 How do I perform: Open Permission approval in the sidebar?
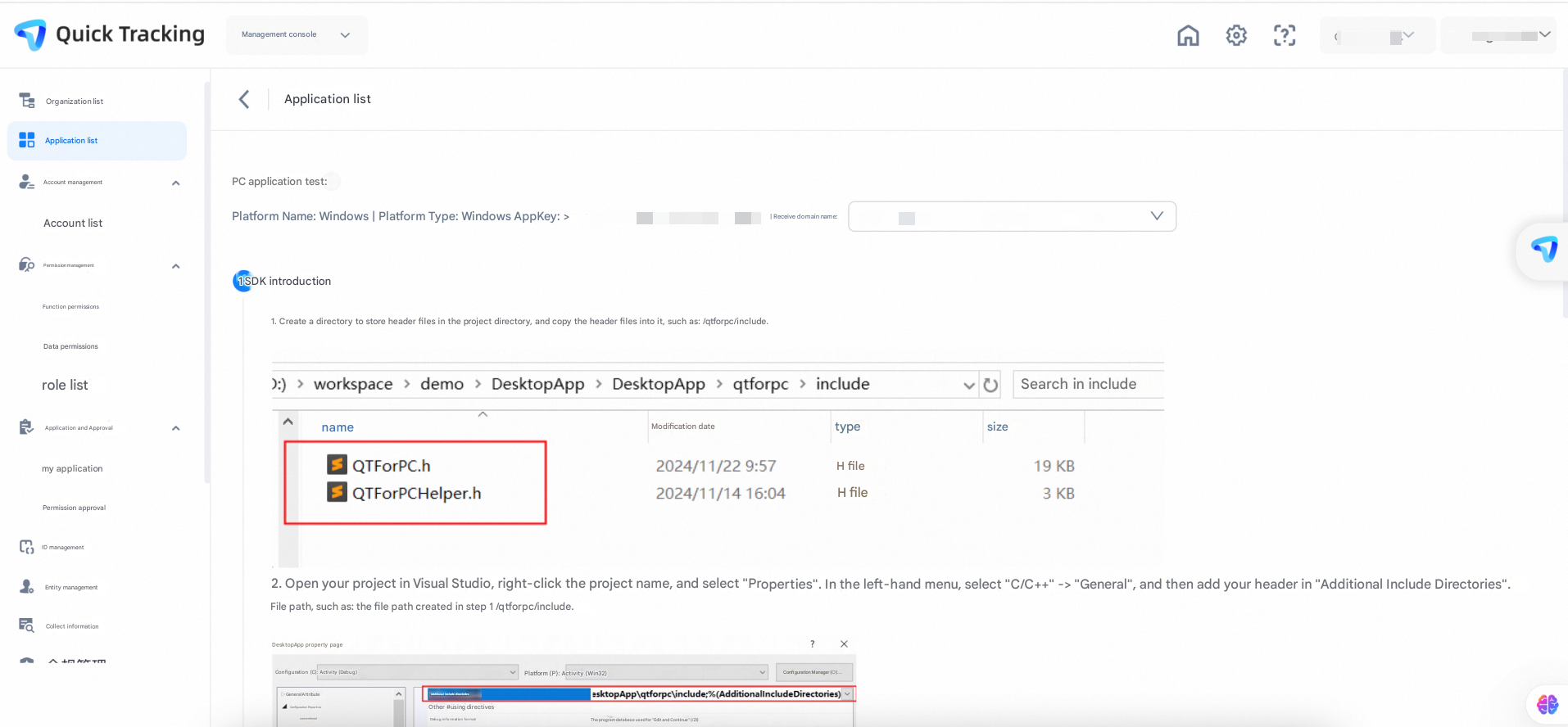tap(74, 508)
